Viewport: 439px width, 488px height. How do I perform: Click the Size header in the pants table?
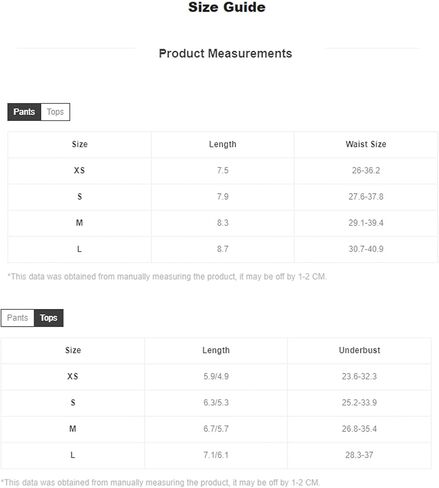point(80,144)
